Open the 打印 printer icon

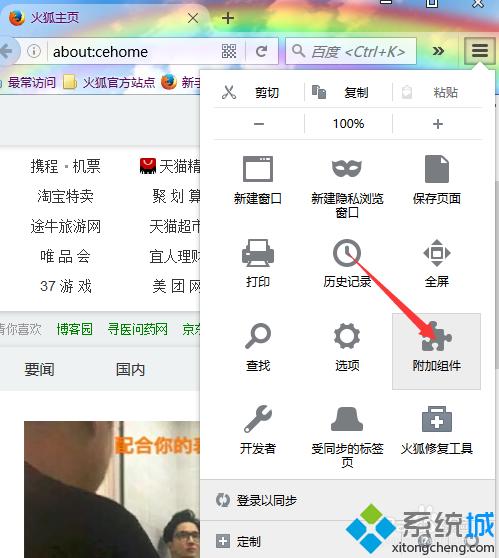258,253
